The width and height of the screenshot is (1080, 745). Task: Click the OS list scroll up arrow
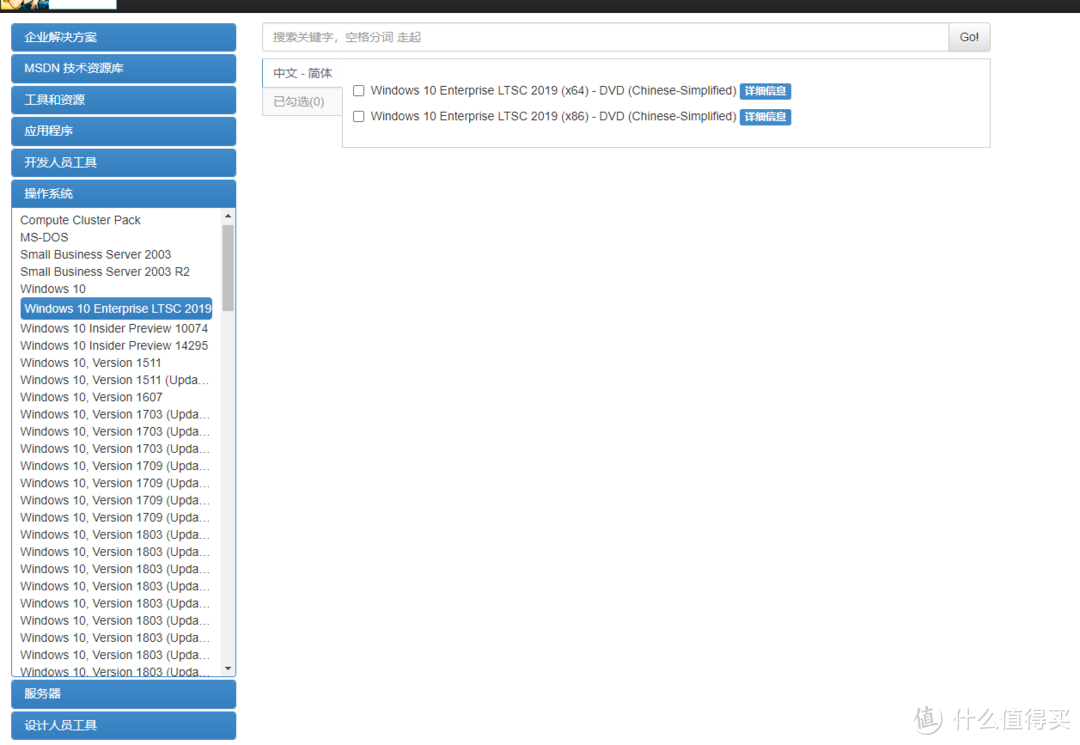(x=228, y=216)
